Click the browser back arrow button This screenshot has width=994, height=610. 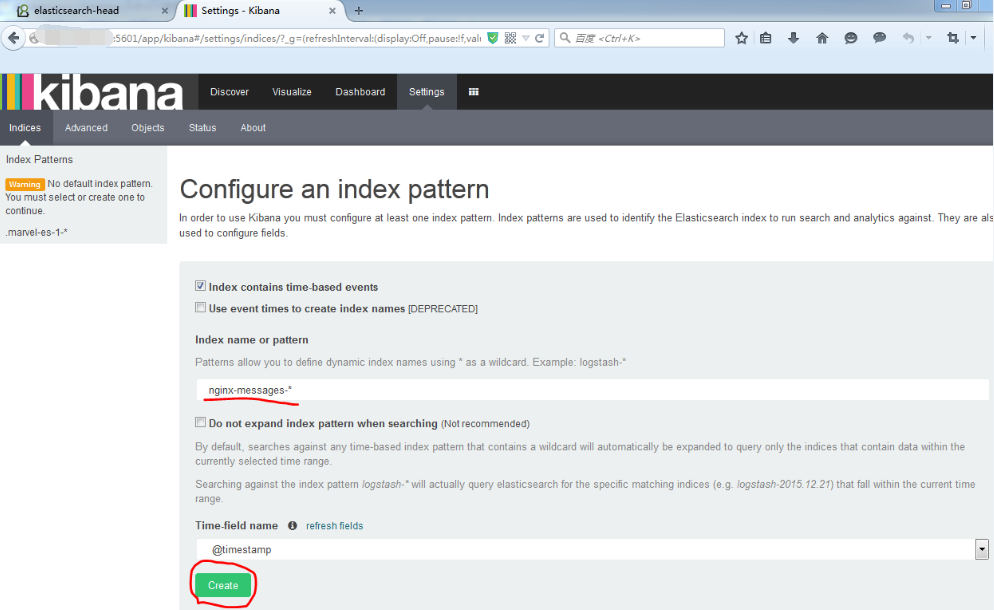(13, 38)
